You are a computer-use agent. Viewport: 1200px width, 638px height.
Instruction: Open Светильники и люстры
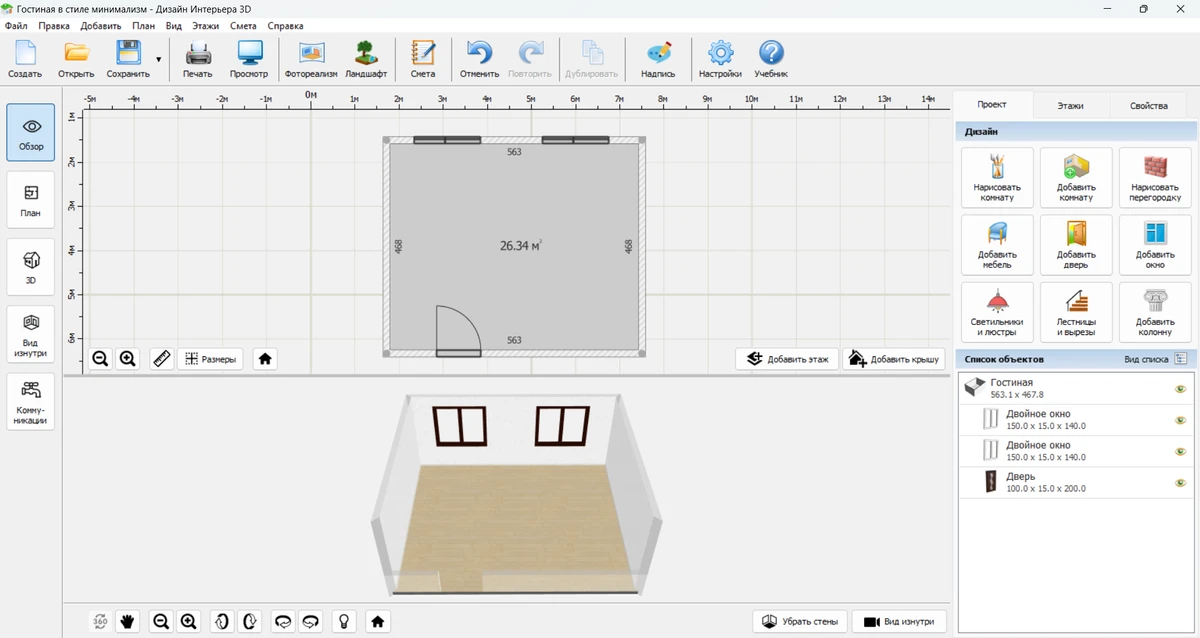[x=997, y=312]
